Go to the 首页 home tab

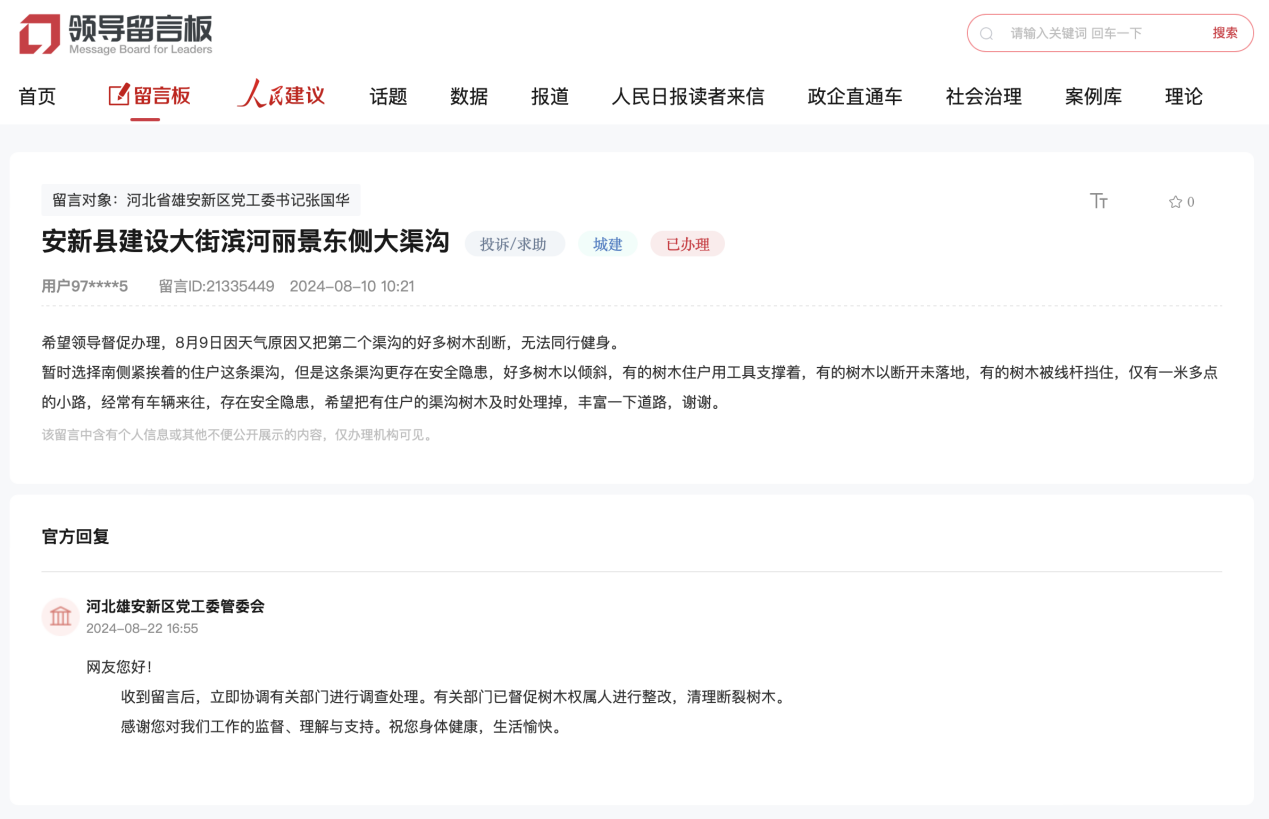(x=37, y=97)
